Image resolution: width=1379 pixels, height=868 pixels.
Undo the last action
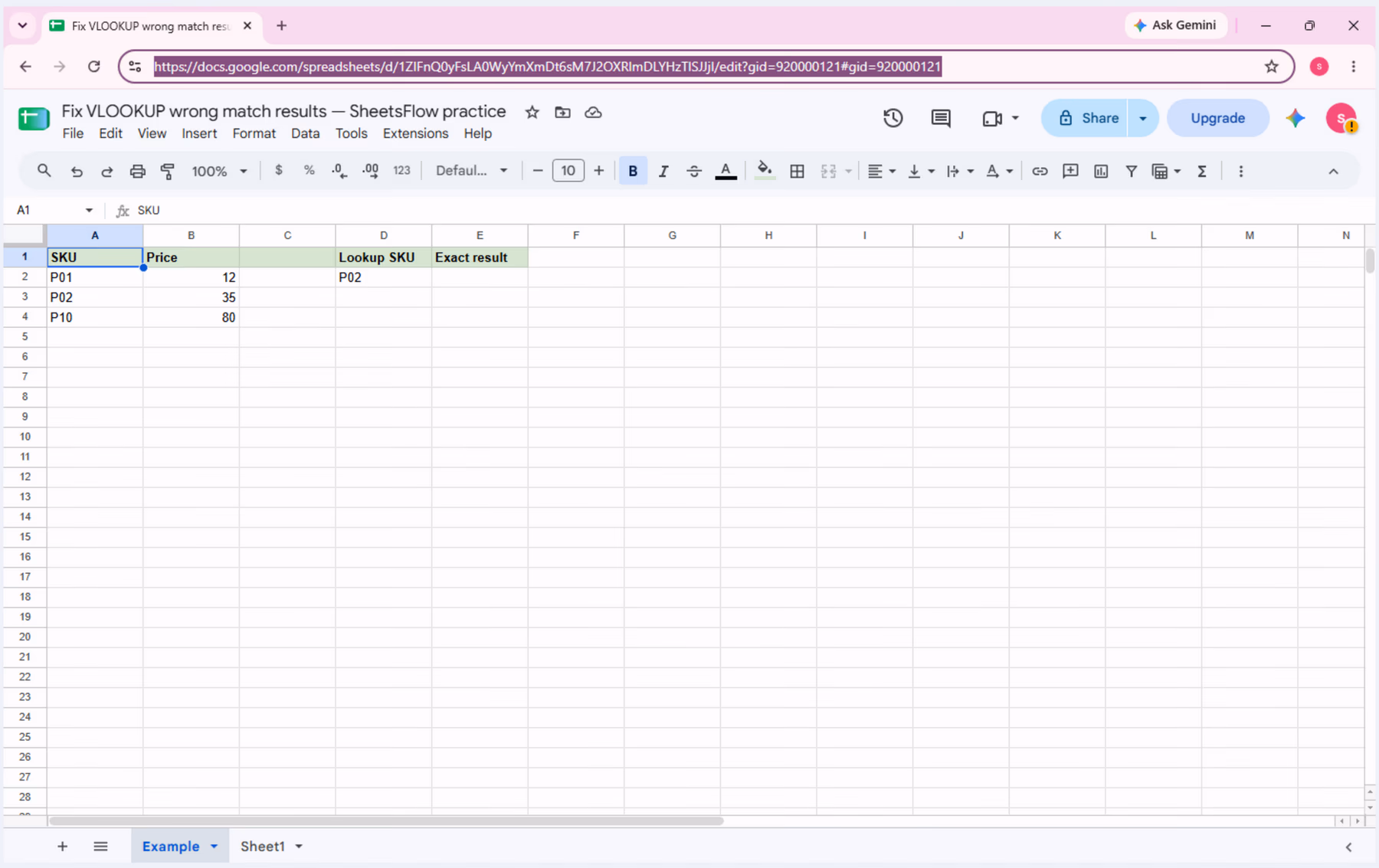click(x=76, y=171)
